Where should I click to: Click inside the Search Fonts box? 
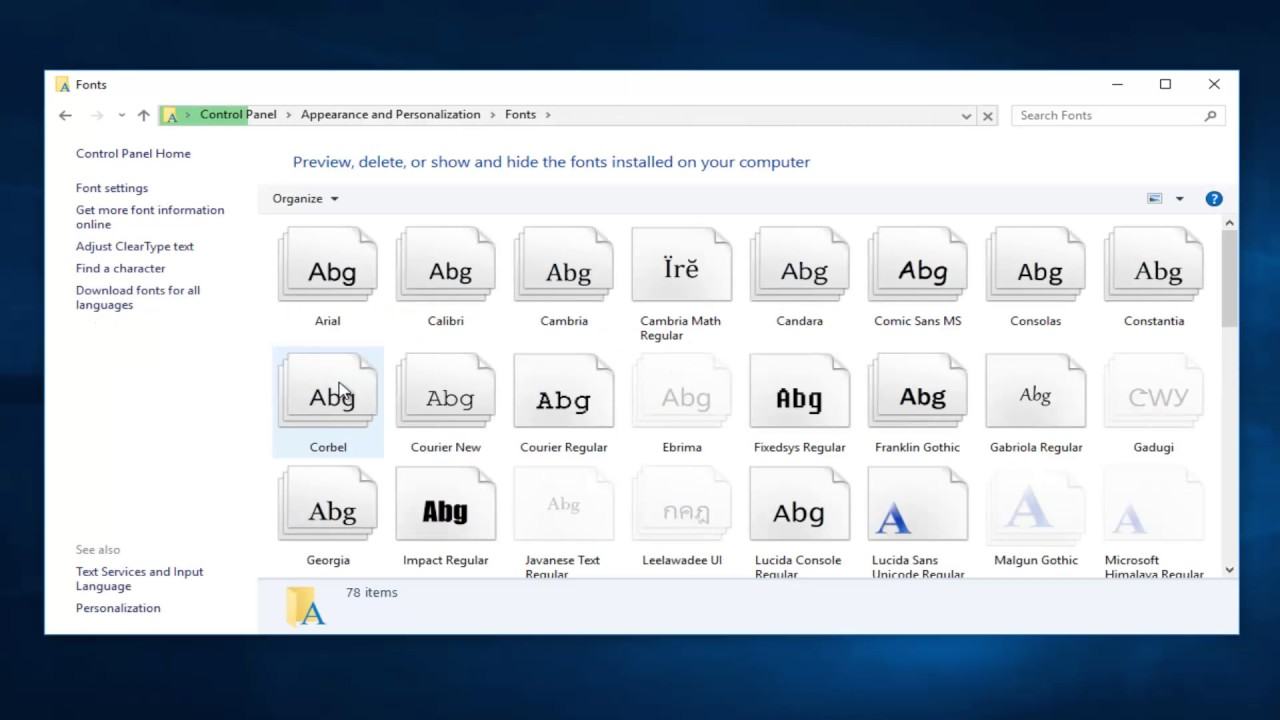[x=1100, y=115]
